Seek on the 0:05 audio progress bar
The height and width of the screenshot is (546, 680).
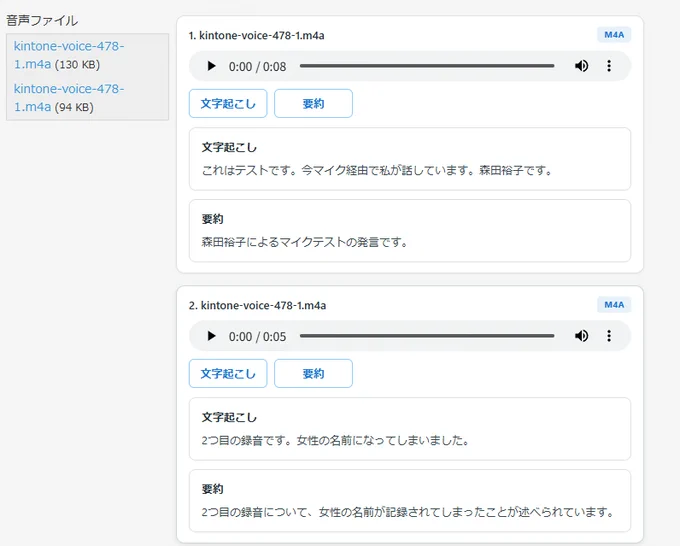(427, 336)
